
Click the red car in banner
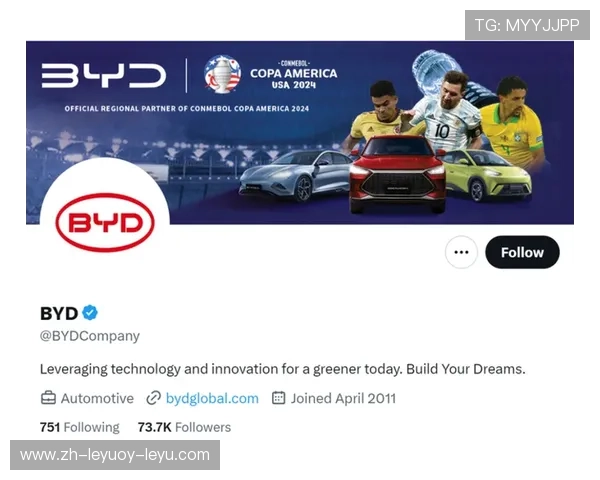coord(397,174)
